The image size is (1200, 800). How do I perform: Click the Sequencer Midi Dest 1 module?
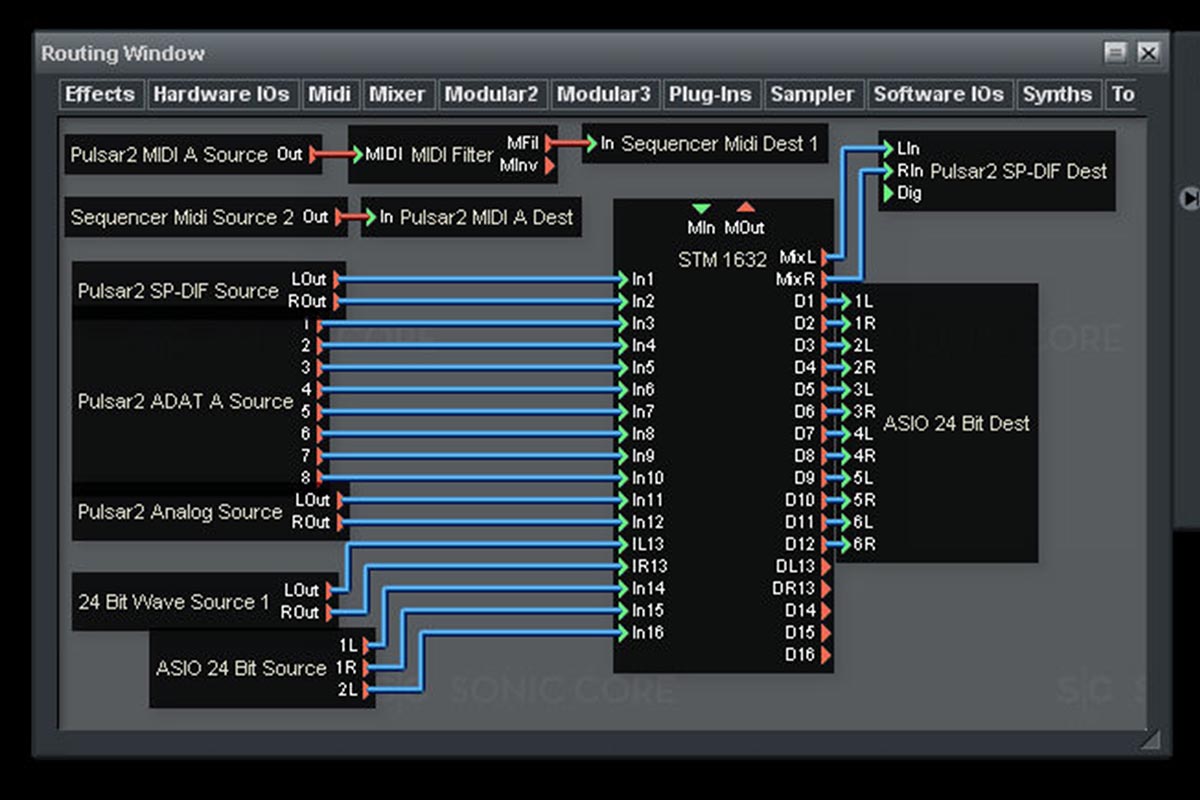718,144
